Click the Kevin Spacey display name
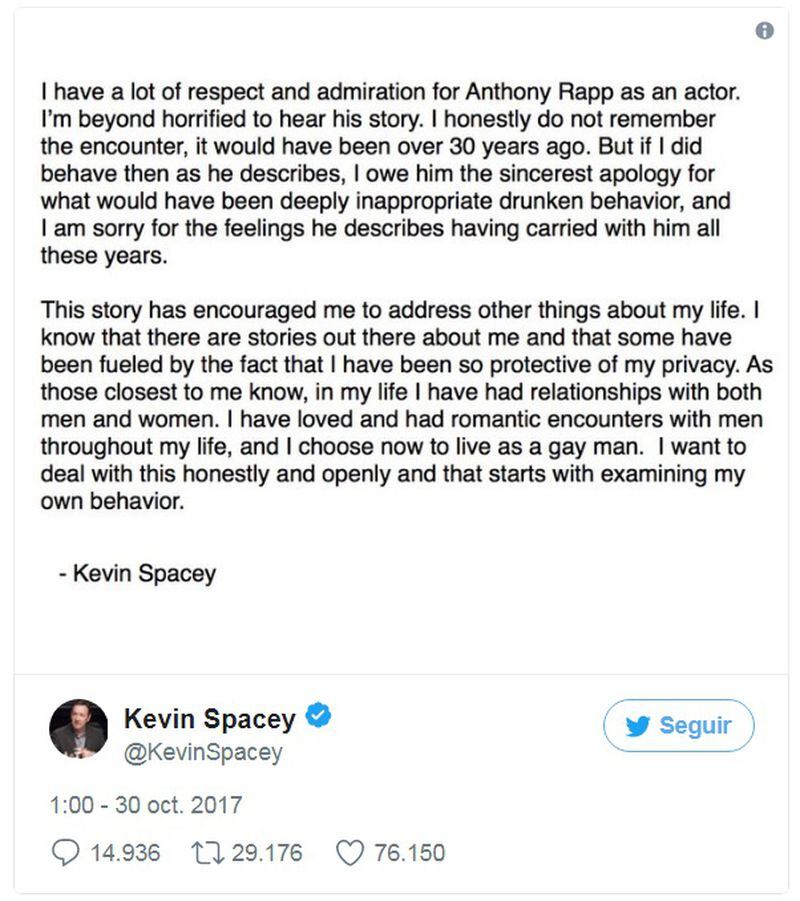Viewport: 800px width, 901px height. (x=210, y=718)
